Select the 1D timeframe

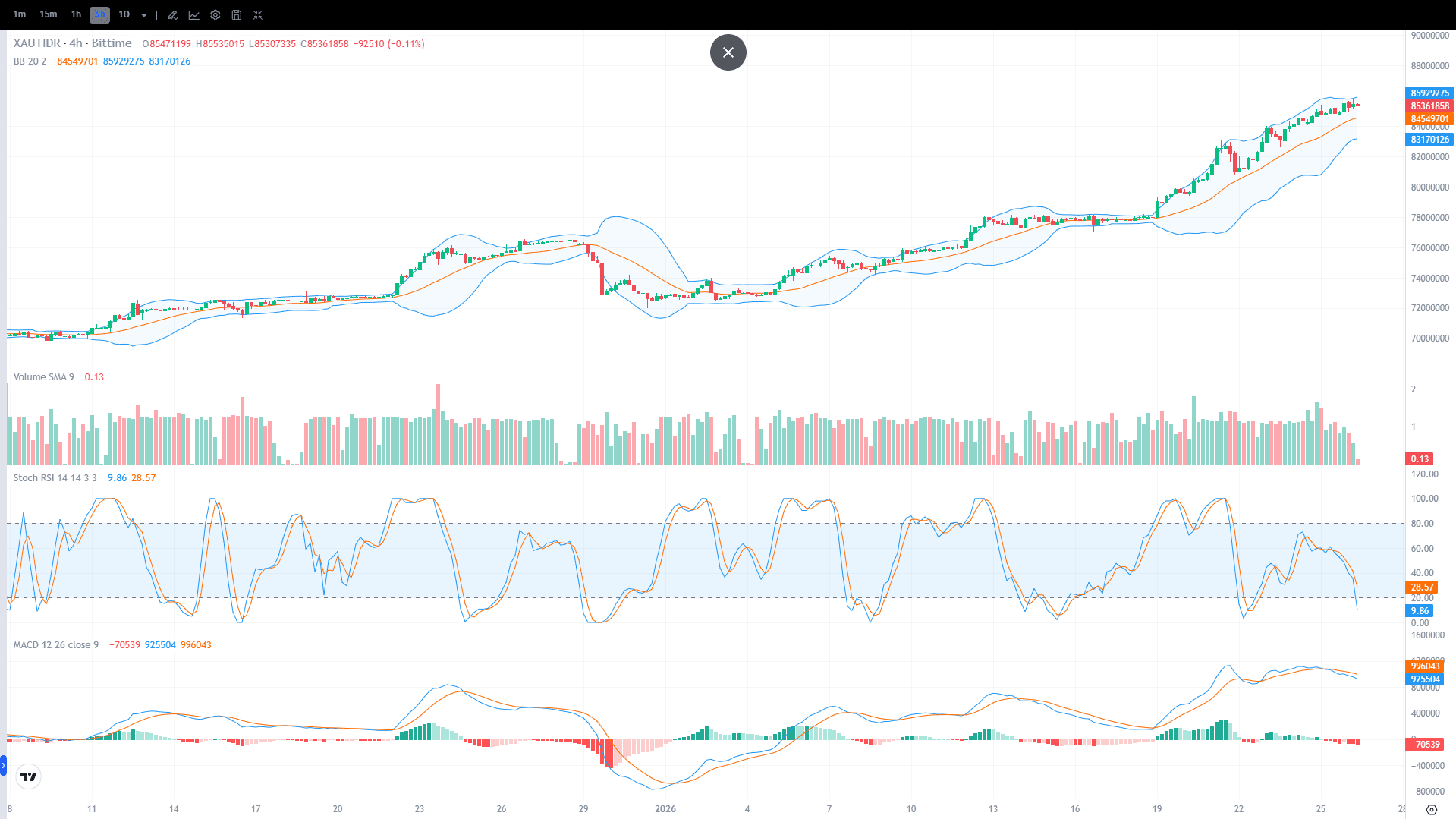pyautogui.click(x=124, y=14)
